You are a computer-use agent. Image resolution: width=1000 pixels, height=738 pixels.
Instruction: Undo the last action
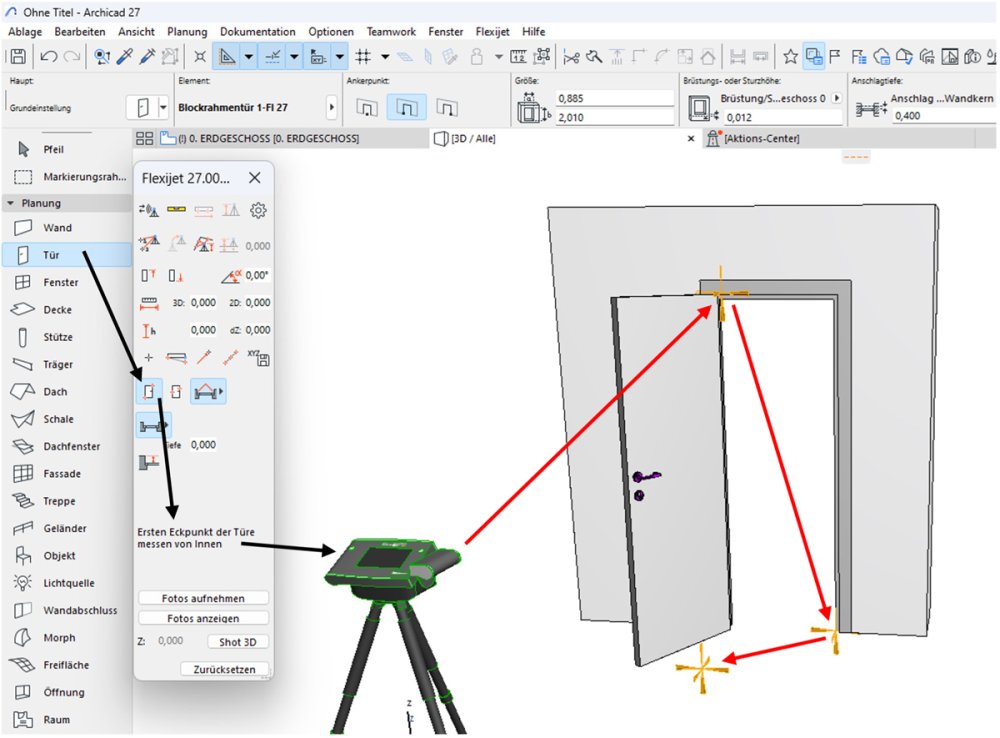click(48, 57)
